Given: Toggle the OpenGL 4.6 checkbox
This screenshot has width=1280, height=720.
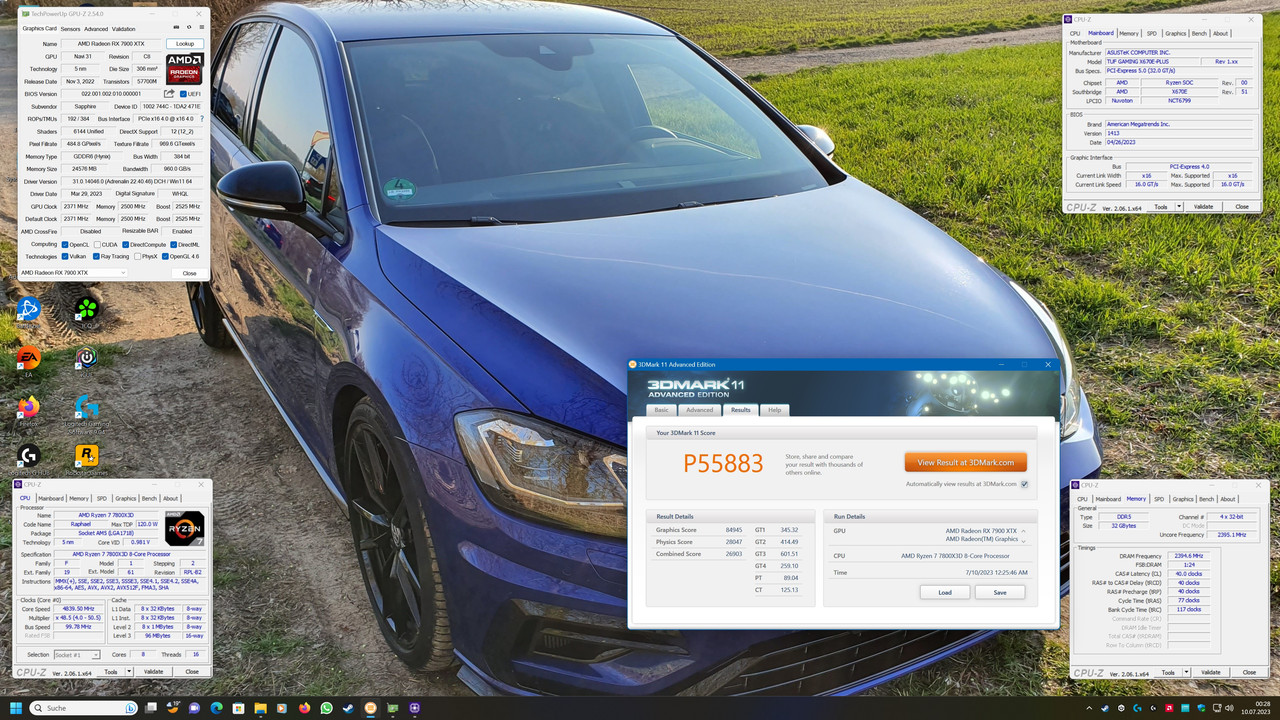Looking at the screenshot, I should (165, 256).
